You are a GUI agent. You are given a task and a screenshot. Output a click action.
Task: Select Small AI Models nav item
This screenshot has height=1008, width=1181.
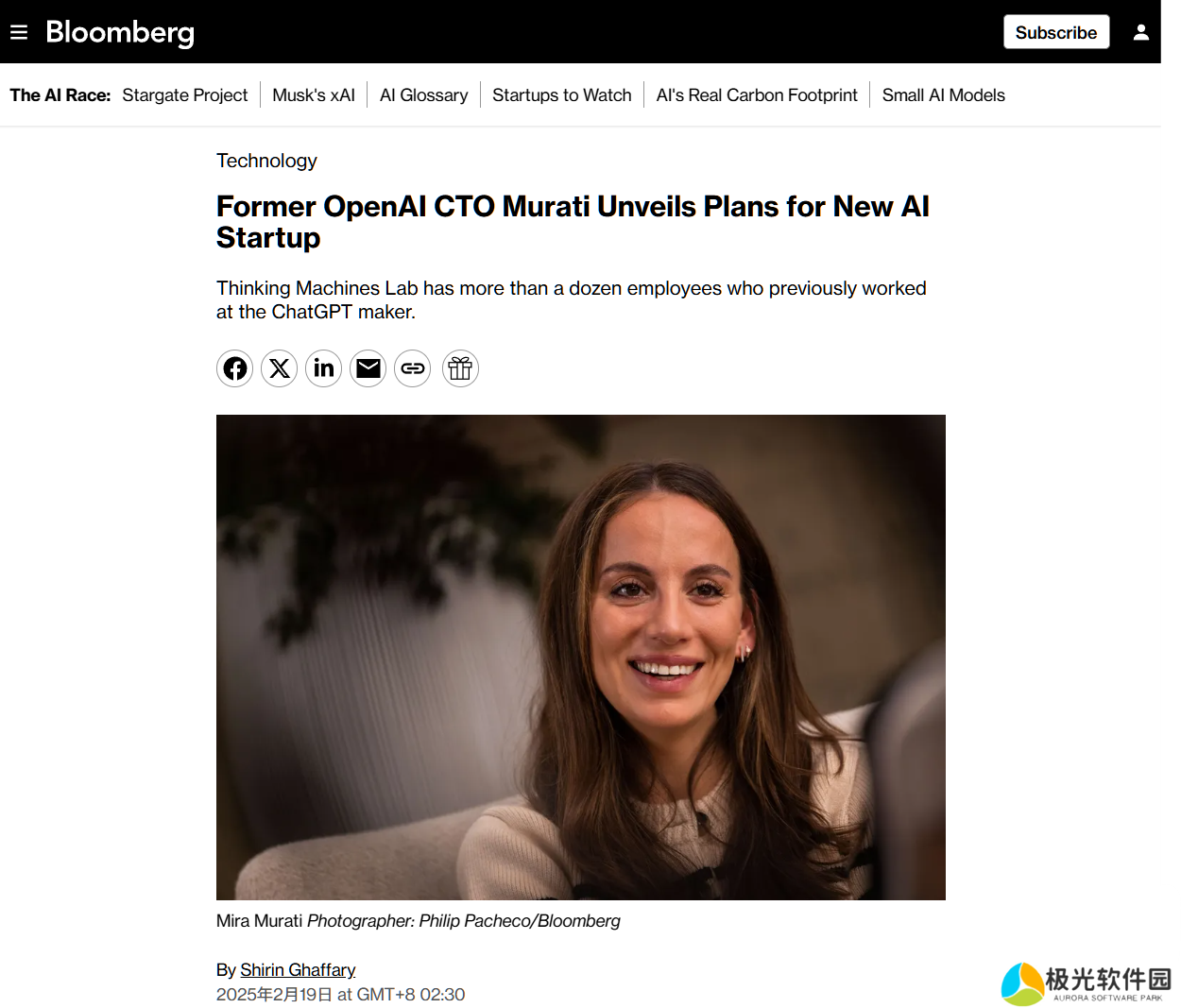pos(943,95)
